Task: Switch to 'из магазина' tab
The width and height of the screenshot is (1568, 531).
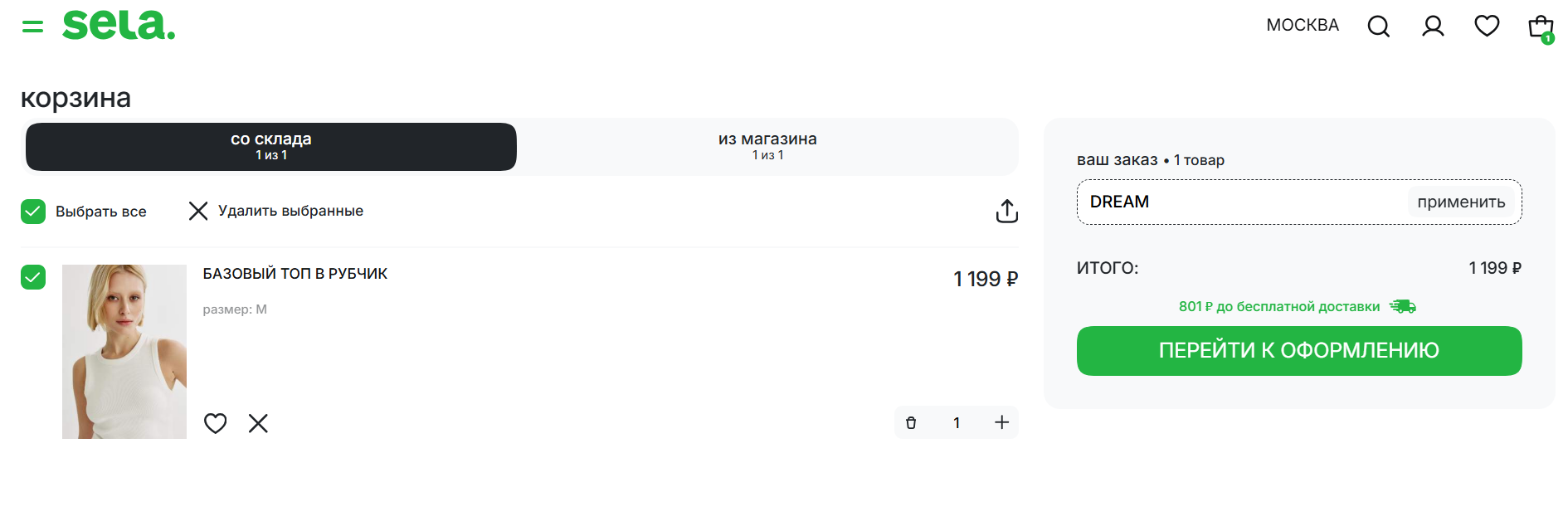Action: pos(767,147)
